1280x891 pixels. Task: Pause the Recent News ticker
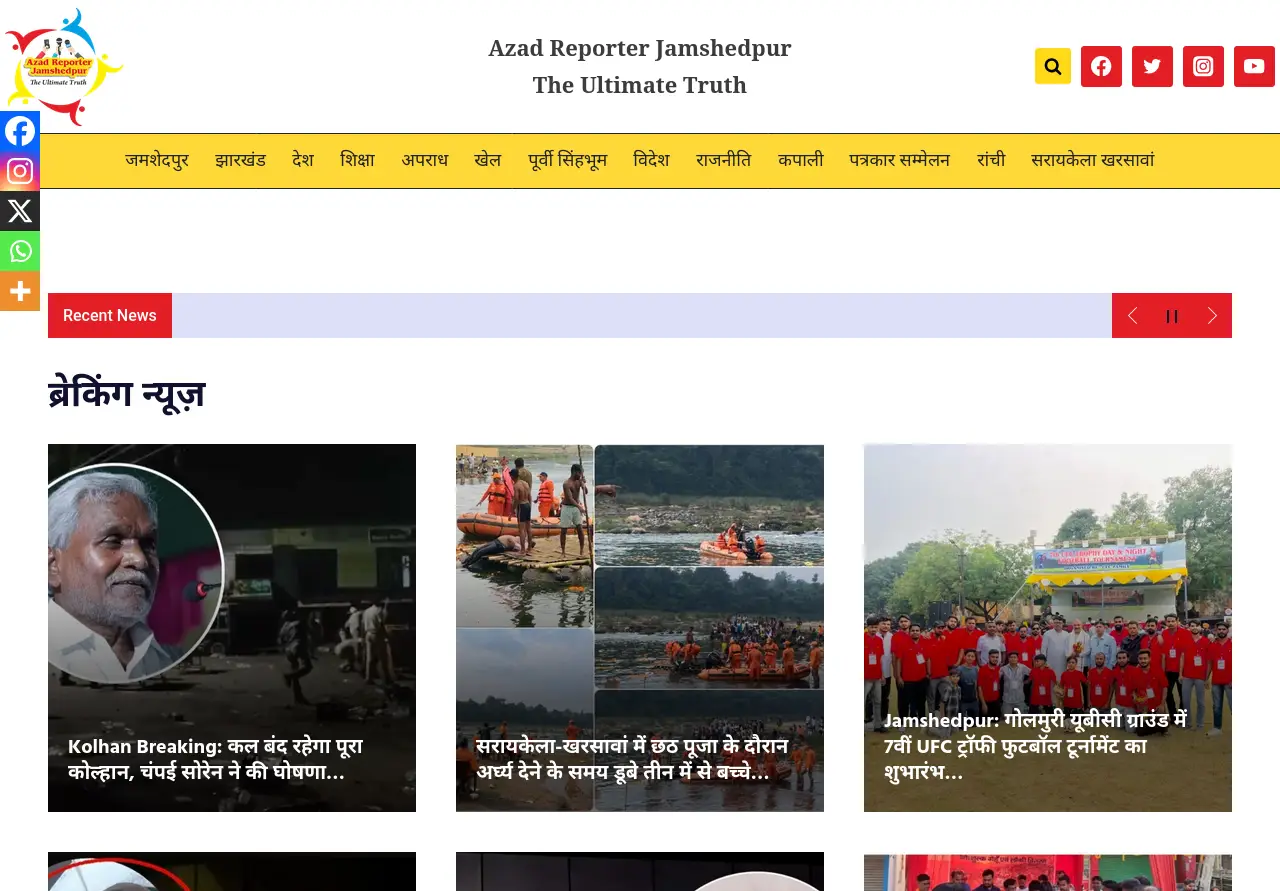point(1172,315)
